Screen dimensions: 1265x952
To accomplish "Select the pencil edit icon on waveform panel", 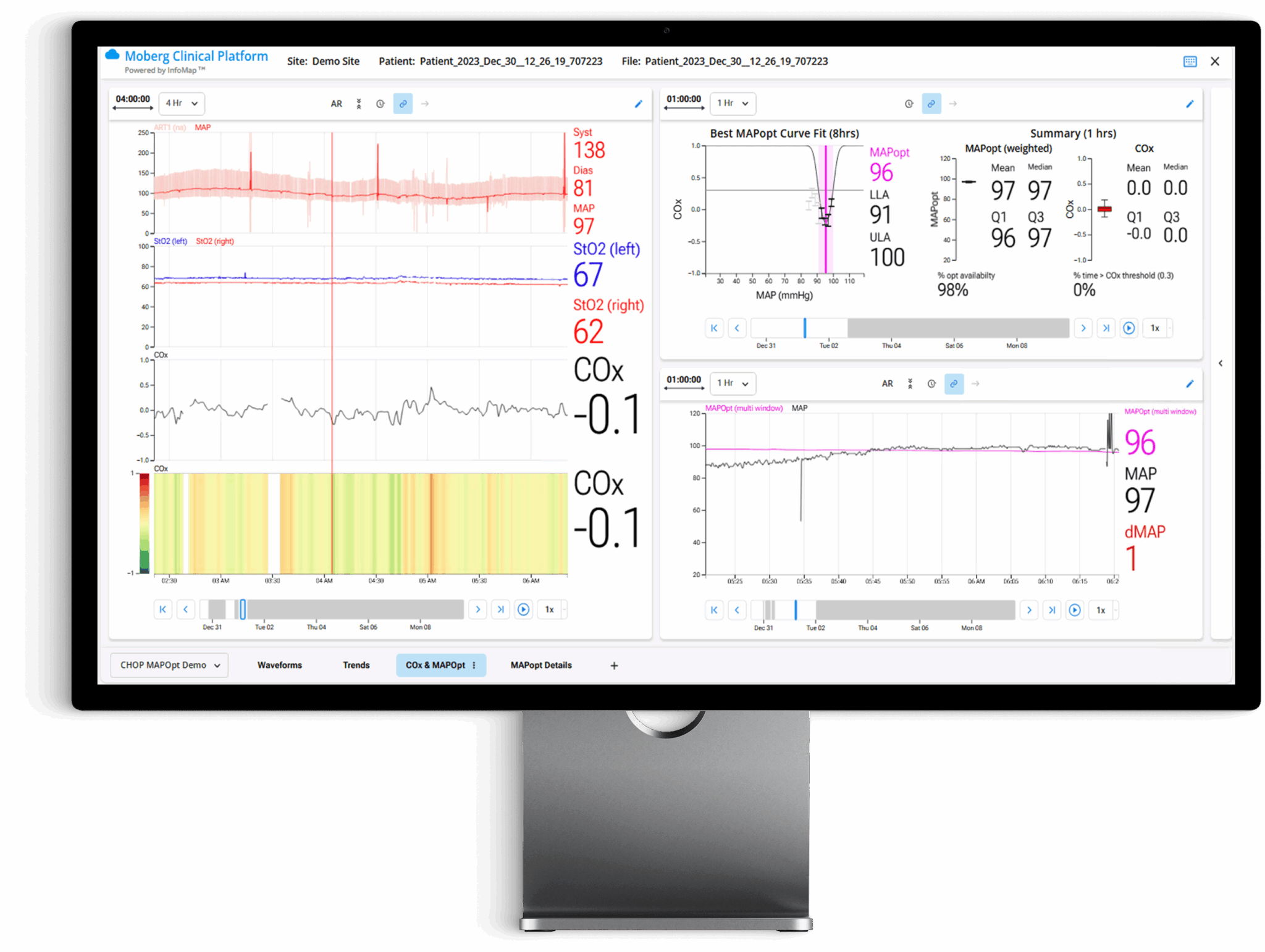I will click(x=639, y=104).
